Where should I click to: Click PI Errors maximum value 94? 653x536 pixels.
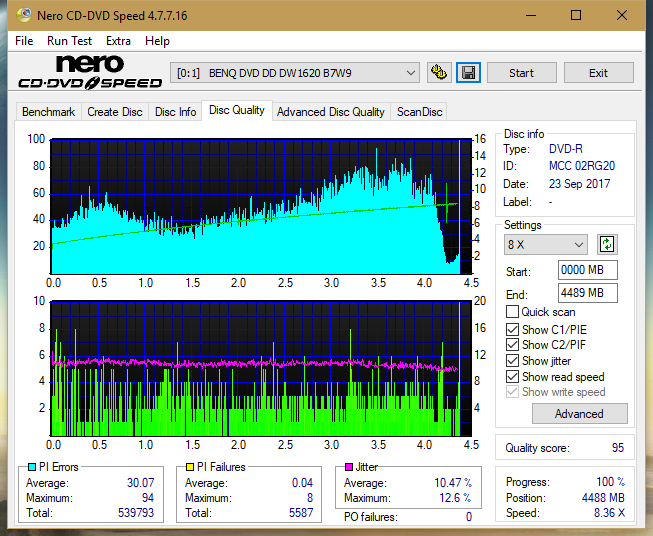point(148,497)
